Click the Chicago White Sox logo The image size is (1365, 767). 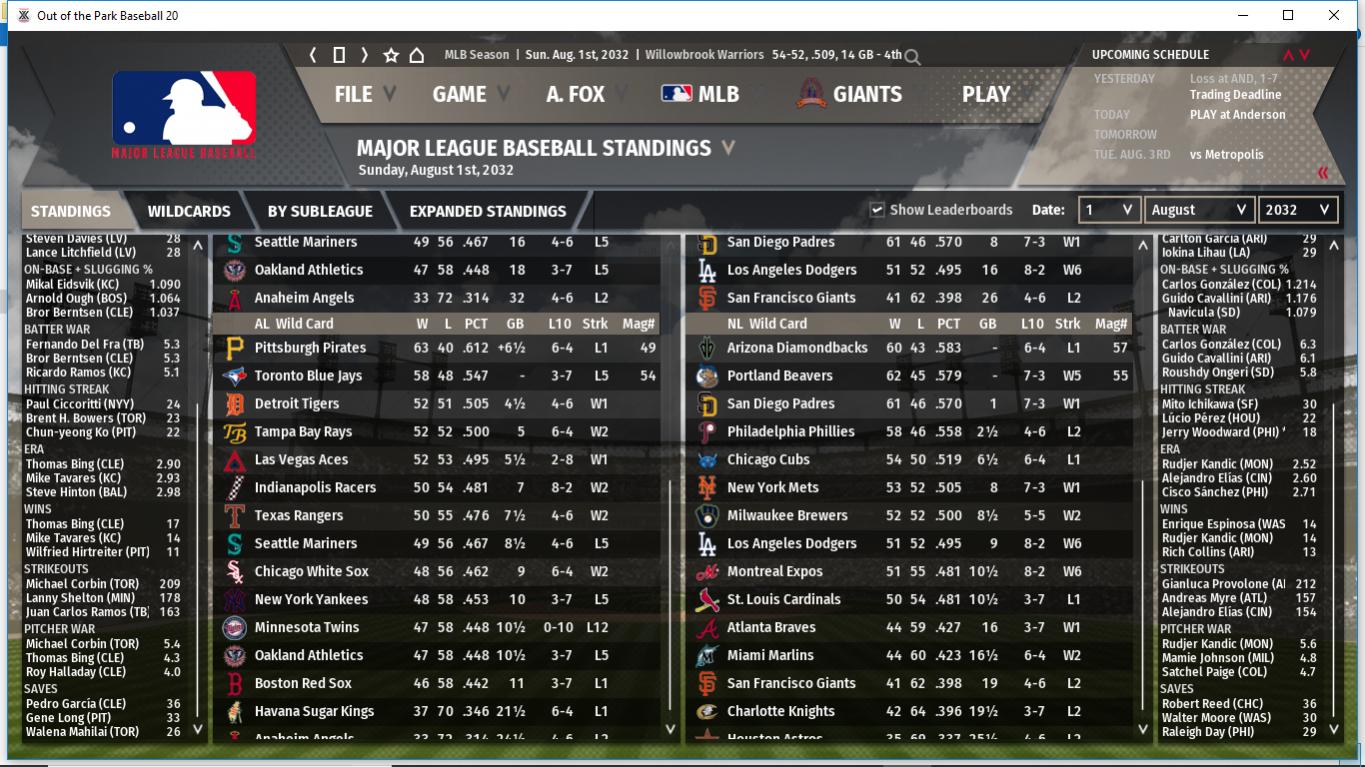[x=235, y=572]
